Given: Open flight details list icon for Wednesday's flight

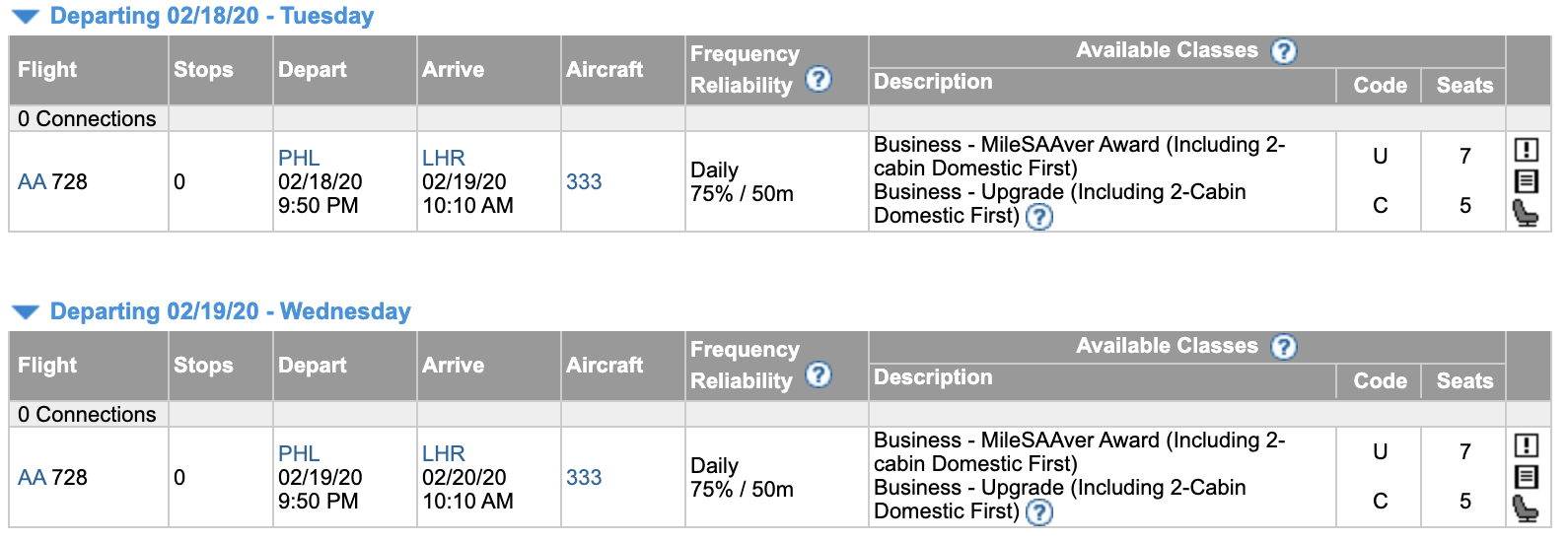Looking at the screenshot, I should pyautogui.click(x=1526, y=477).
